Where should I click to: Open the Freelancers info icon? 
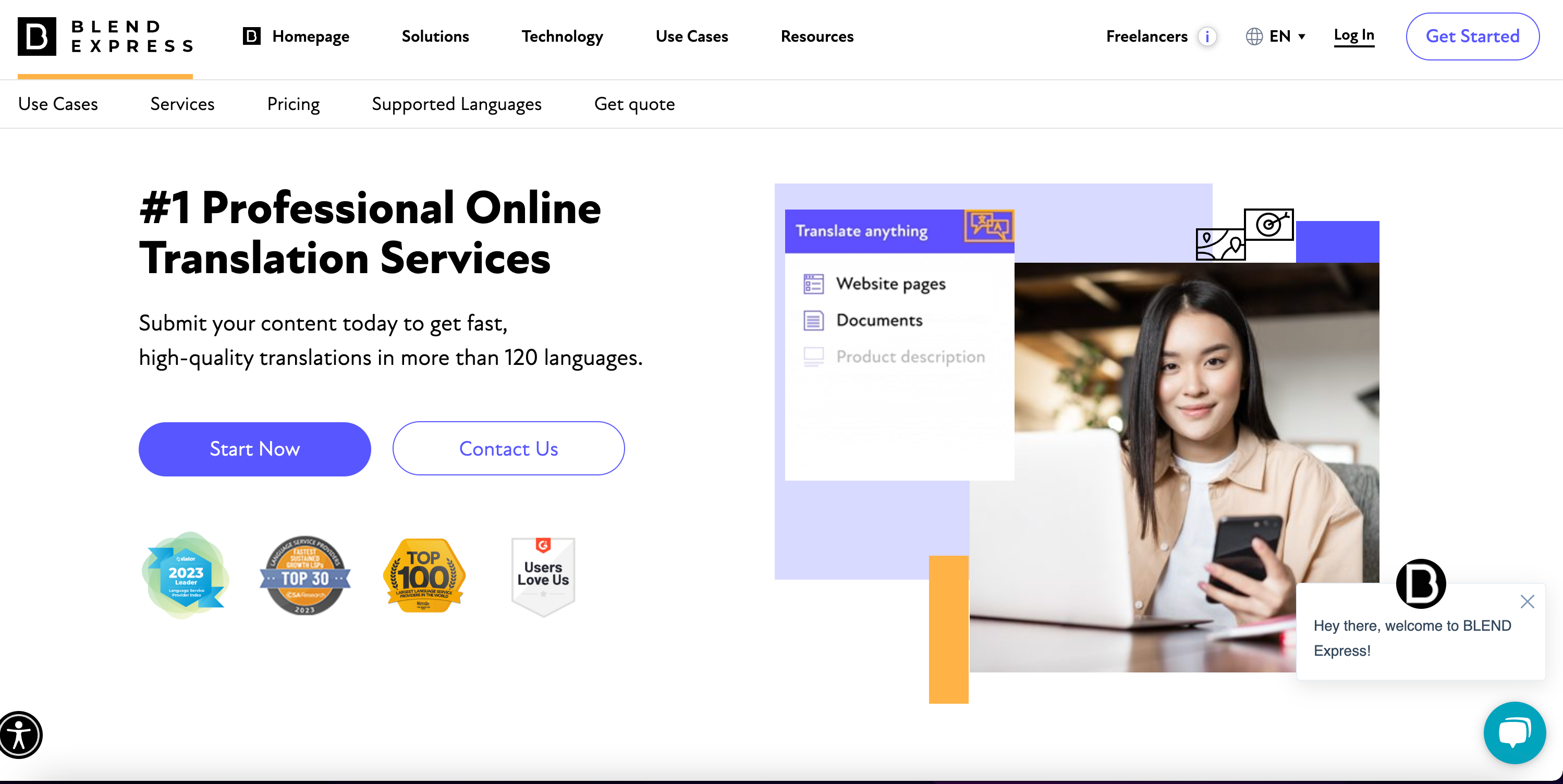[1207, 36]
